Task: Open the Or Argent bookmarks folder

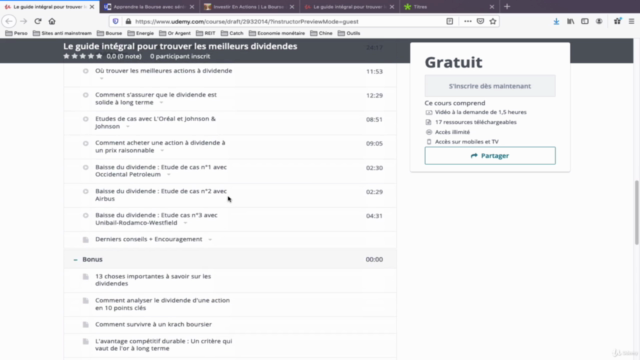Action: (x=175, y=33)
